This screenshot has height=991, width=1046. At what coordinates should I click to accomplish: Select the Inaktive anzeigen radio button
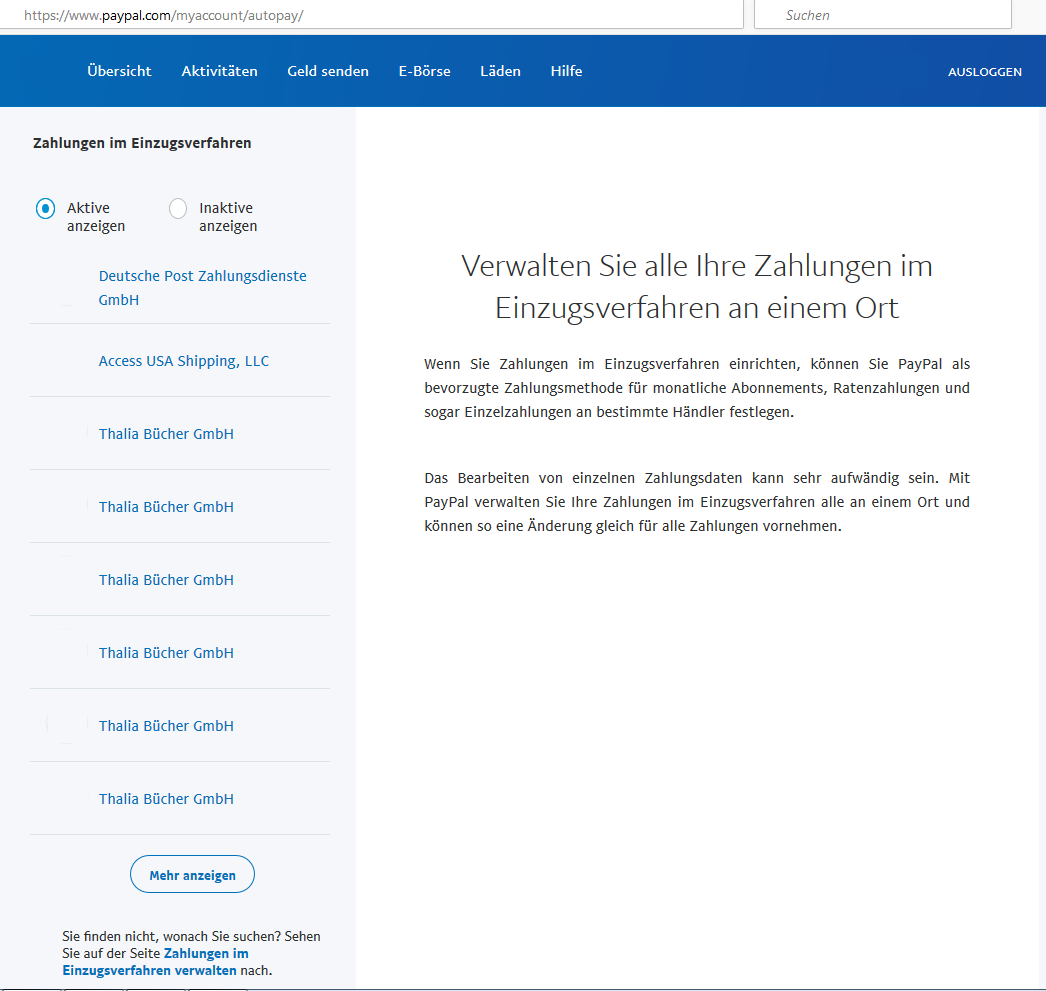[x=177, y=209]
